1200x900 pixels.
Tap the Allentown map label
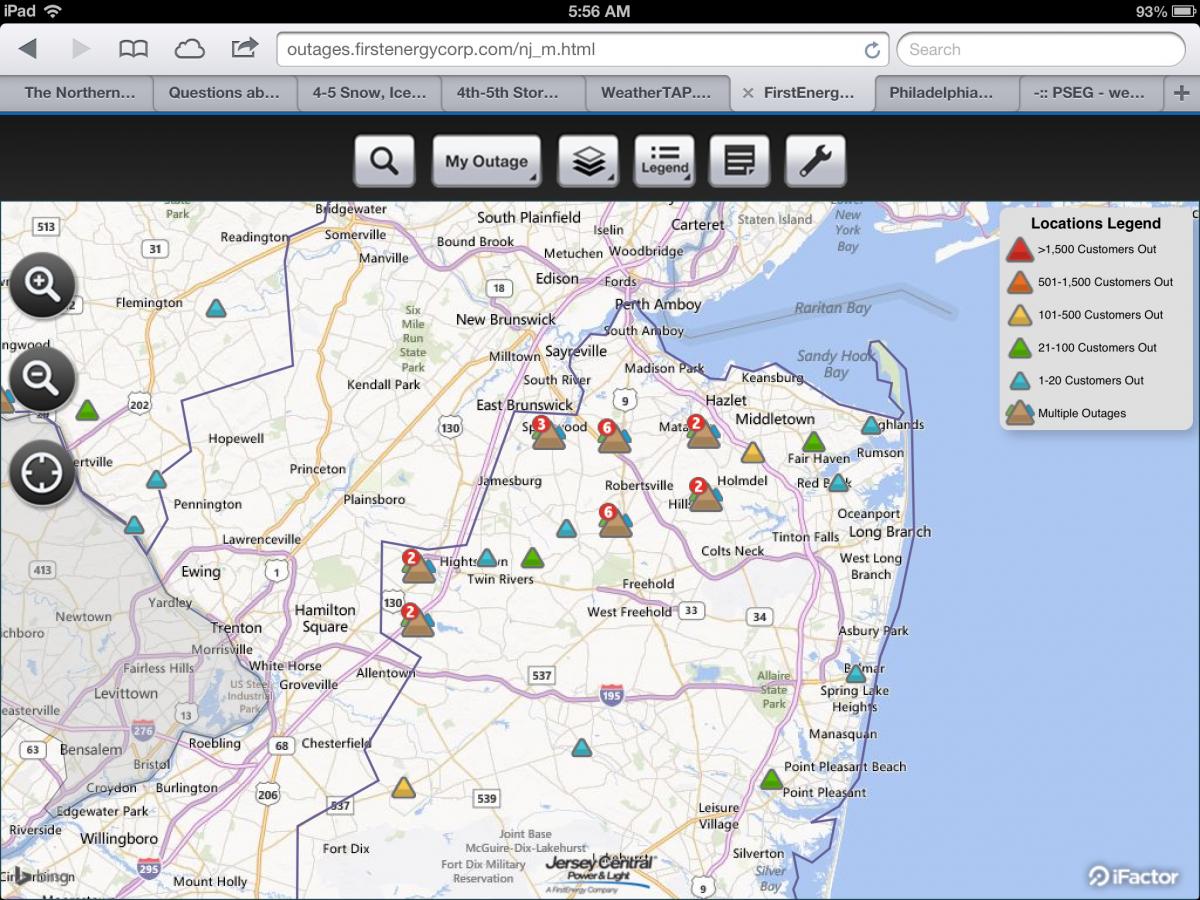385,673
